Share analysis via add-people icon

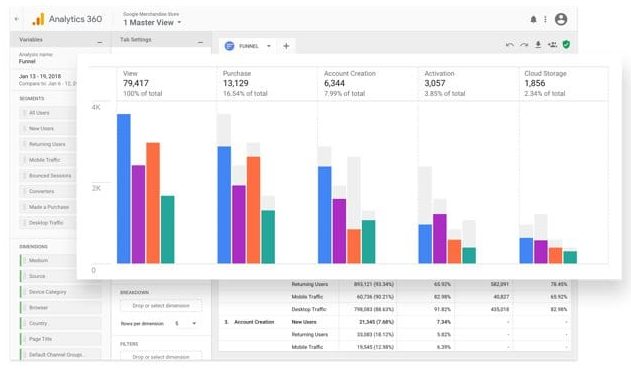(x=552, y=45)
